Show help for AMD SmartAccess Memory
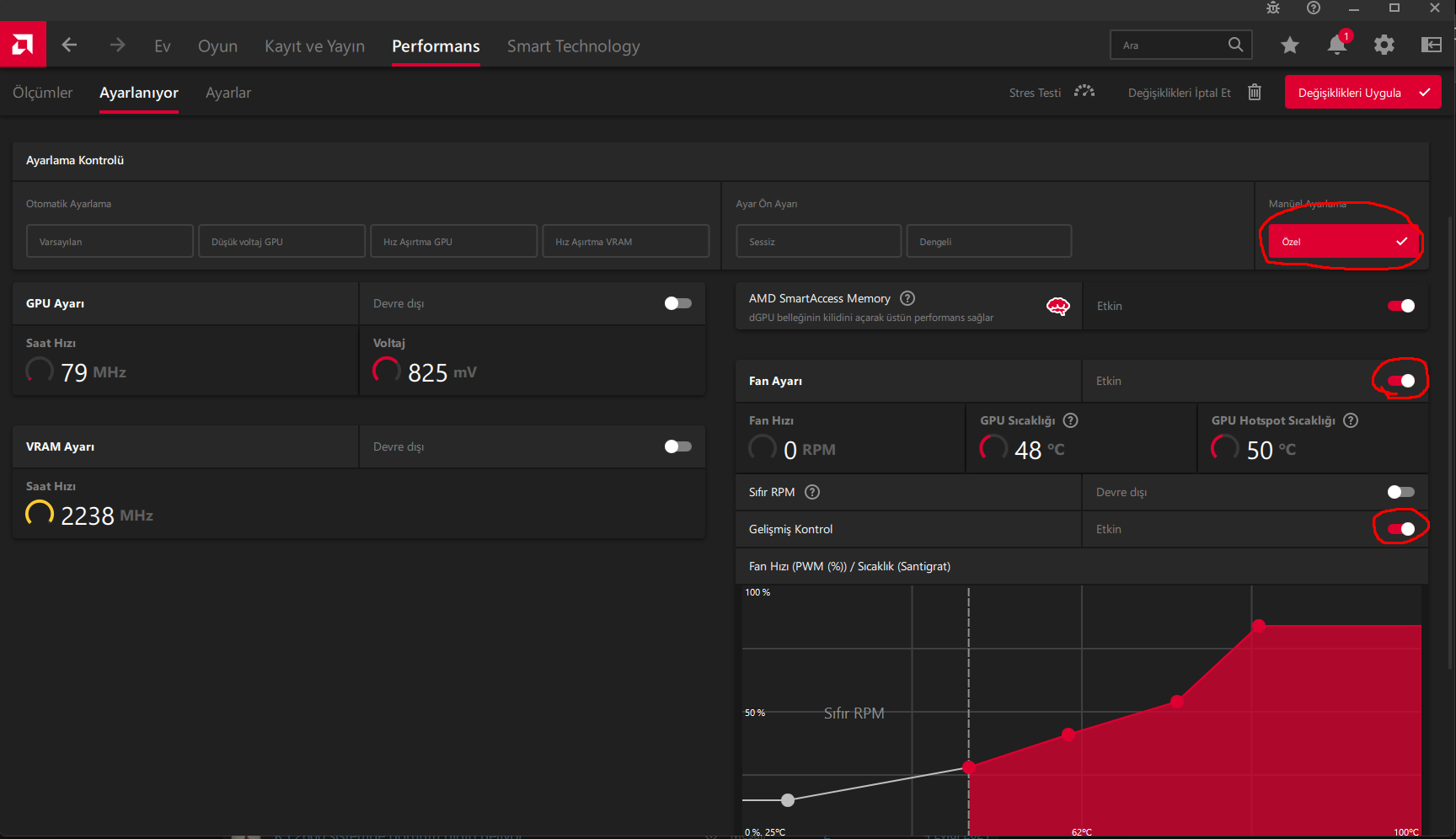The height and width of the screenshot is (839, 1456). pyautogui.click(x=907, y=298)
